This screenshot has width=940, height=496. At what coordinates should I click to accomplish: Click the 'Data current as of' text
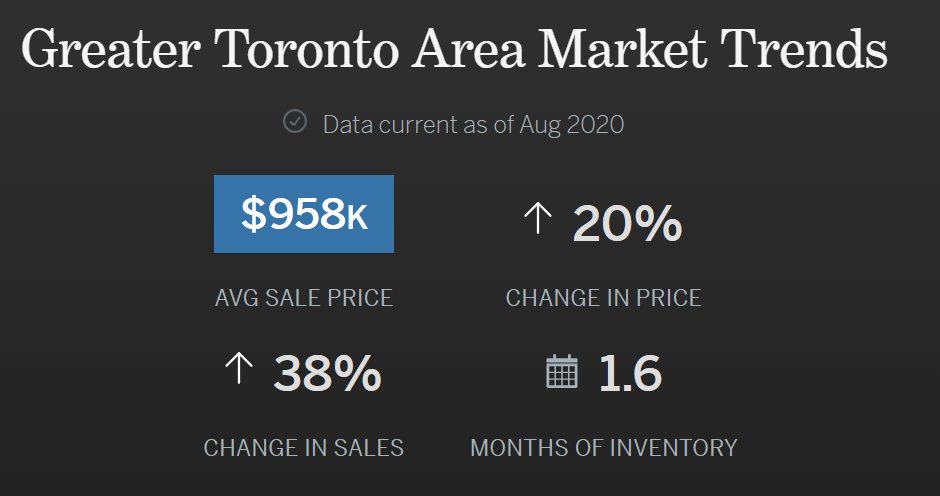point(418,125)
